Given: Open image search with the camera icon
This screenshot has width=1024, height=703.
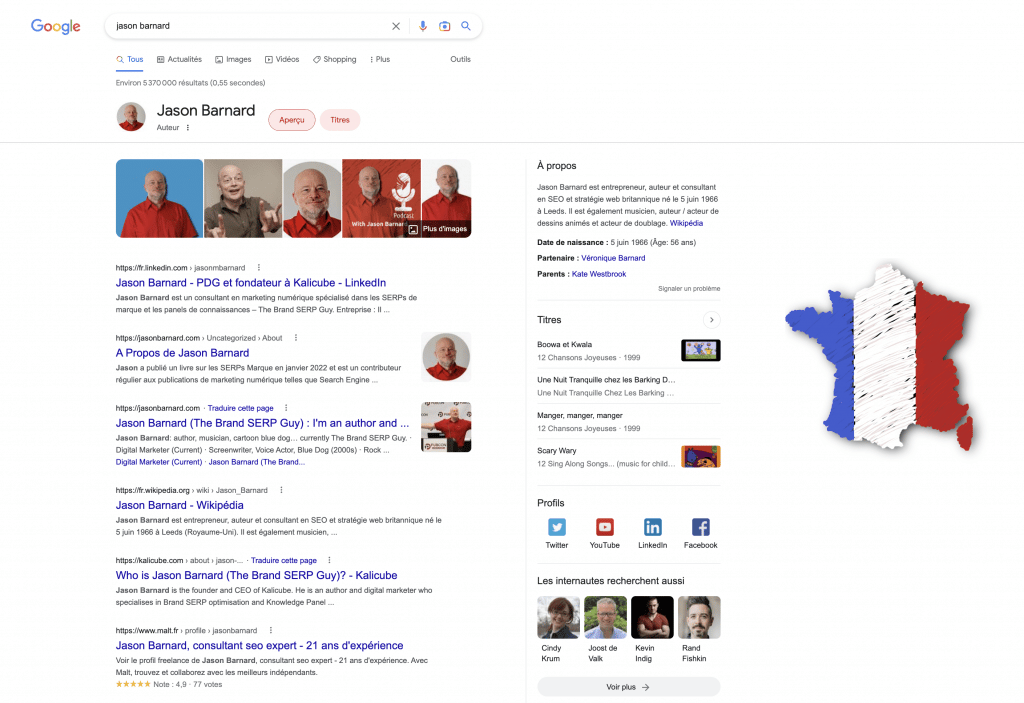Looking at the screenshot, I should [x=445, y=26].
